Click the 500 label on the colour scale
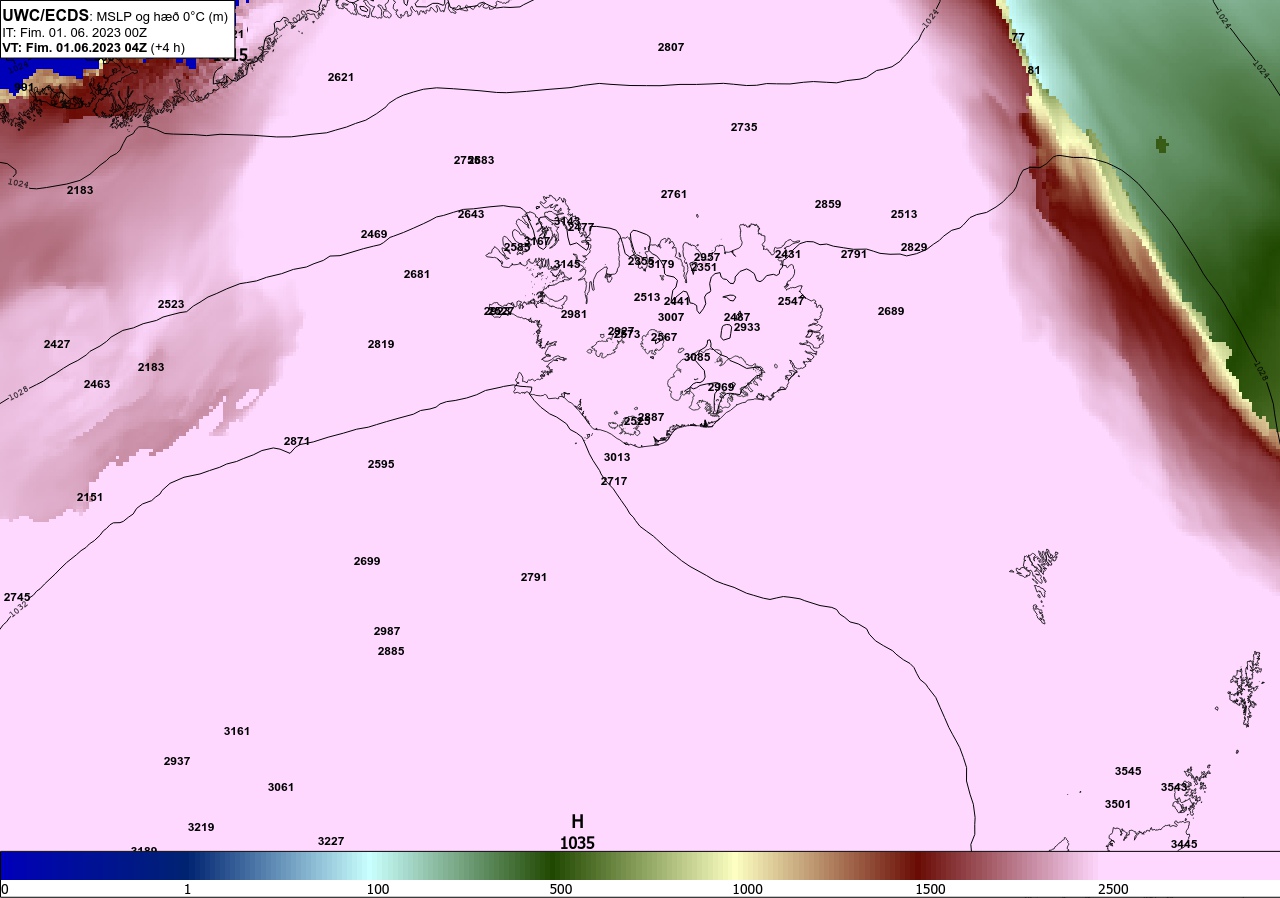Viewport: 1280px width, 898px height. [x=561, y=889]
